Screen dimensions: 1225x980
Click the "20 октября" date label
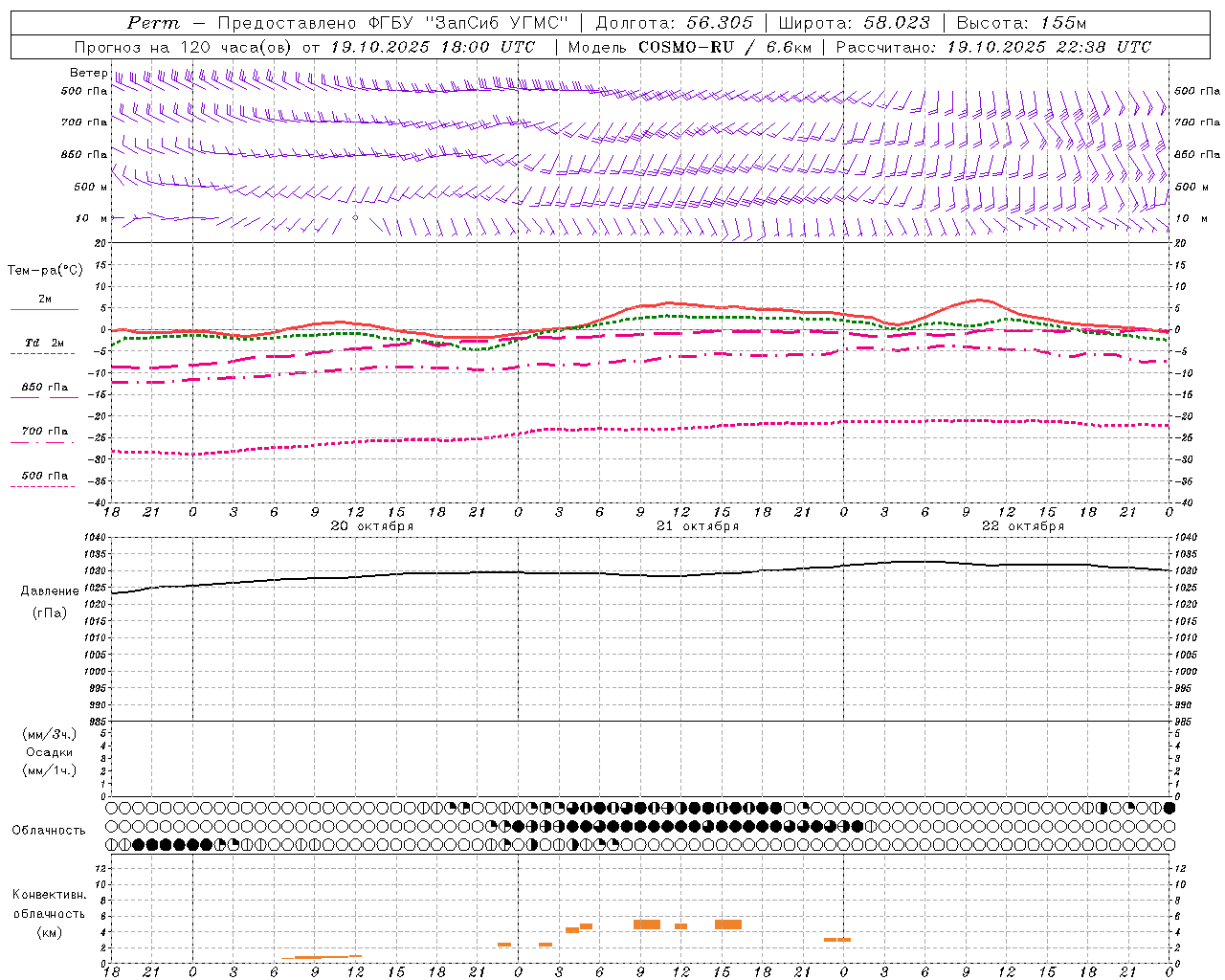tap(371, 526)
